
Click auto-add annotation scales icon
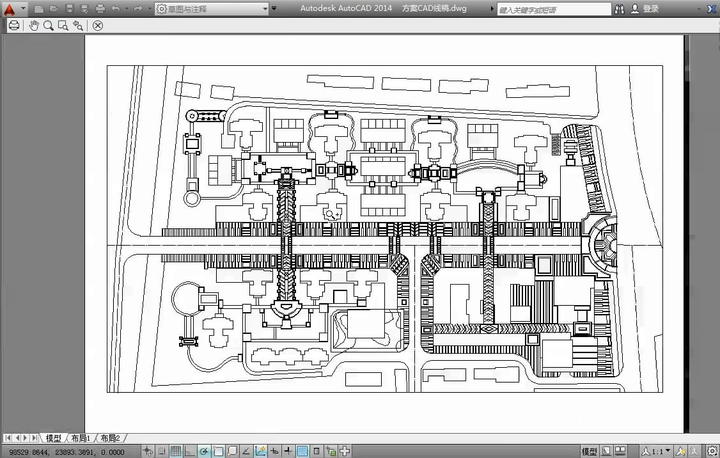694,452
